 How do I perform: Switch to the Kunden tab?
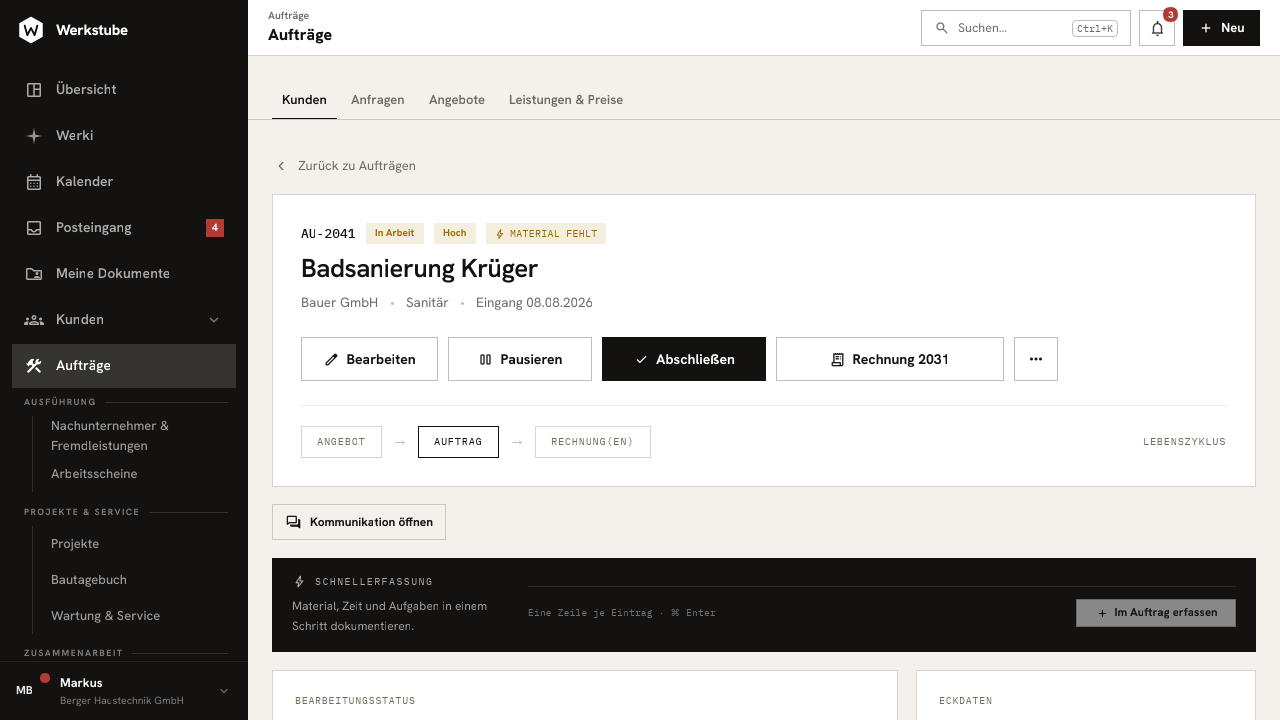coord(304,100)
